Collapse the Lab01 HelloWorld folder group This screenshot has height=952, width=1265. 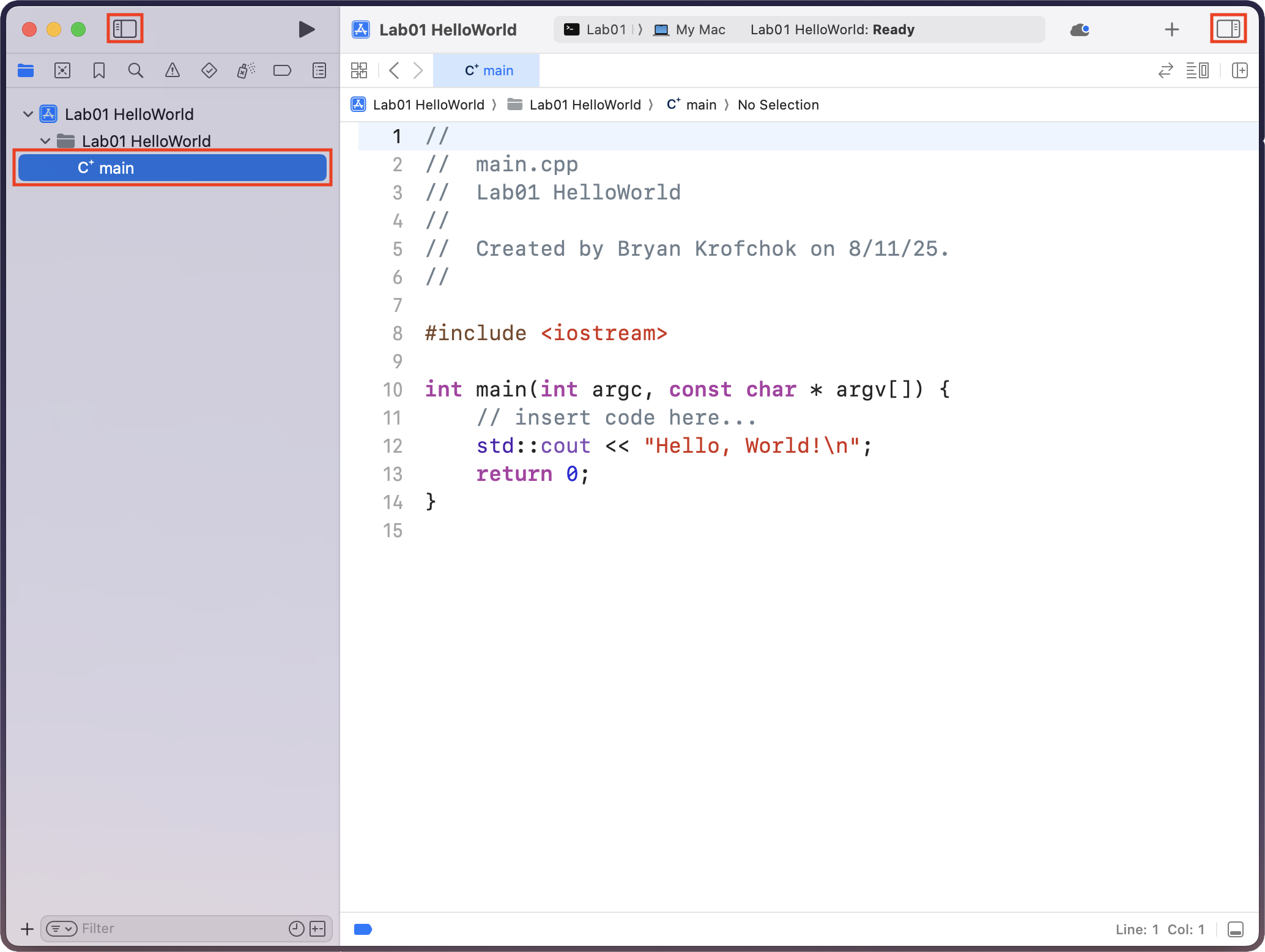coord(45,141)
